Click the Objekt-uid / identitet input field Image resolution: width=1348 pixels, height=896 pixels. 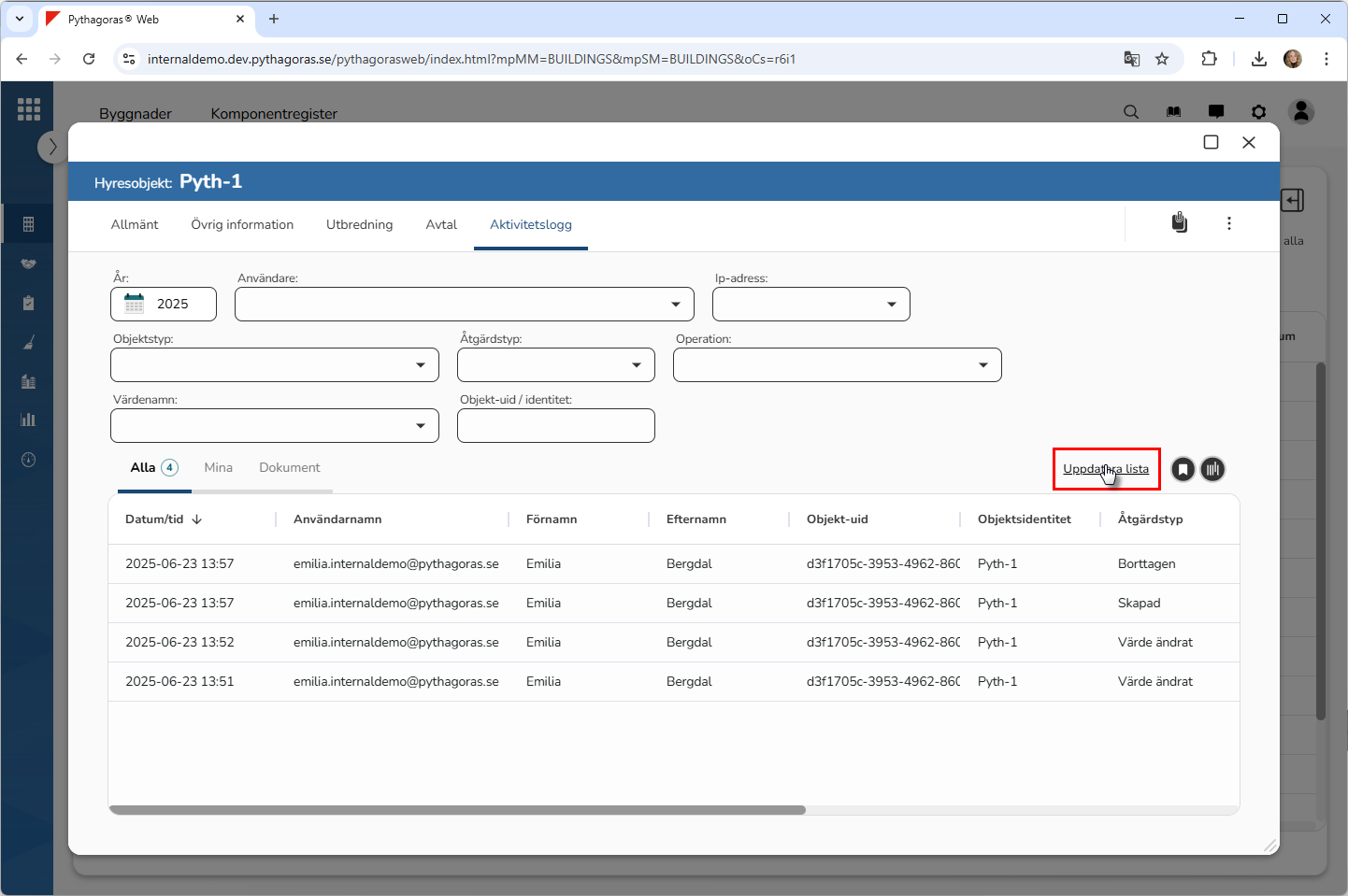[x=555, y=426]
